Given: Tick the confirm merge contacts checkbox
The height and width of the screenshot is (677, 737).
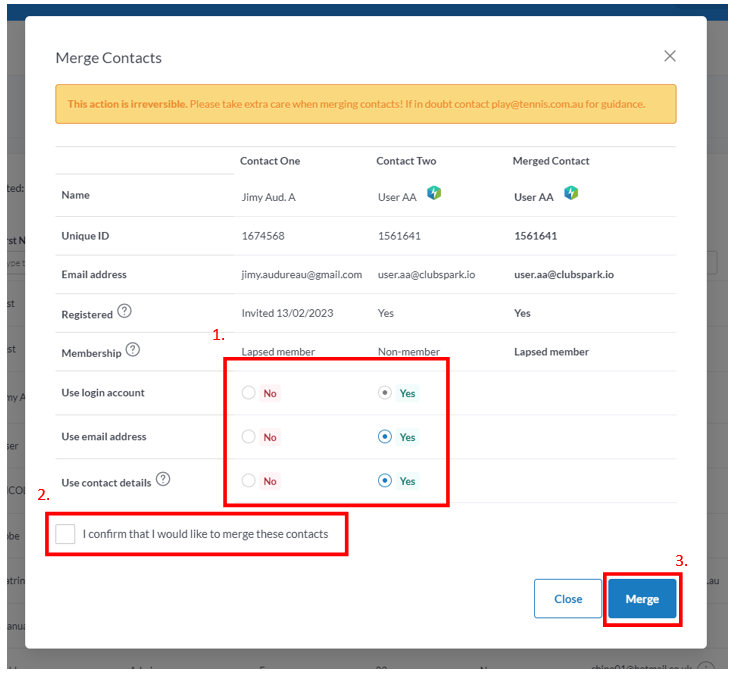Looking at the screenshot, I should click(x=65, y=534).
